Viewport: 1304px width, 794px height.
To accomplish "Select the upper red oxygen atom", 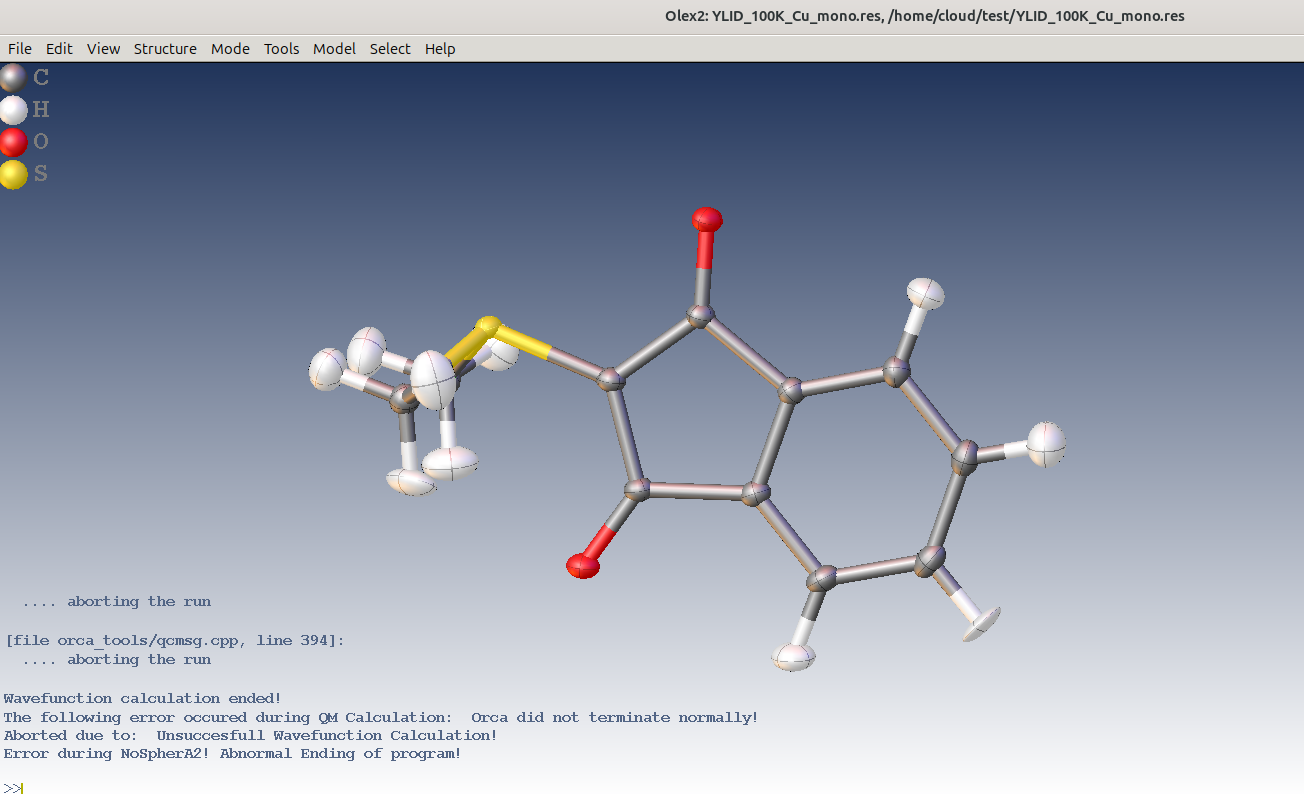I will pos(707,219).
